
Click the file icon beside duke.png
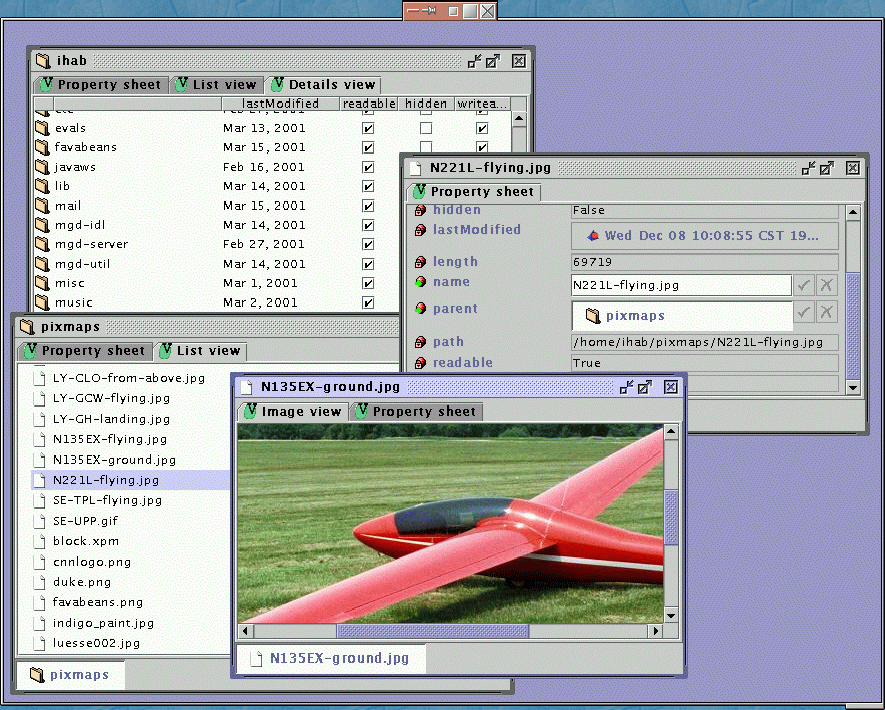pyautogui.click(x=38, y=582)
